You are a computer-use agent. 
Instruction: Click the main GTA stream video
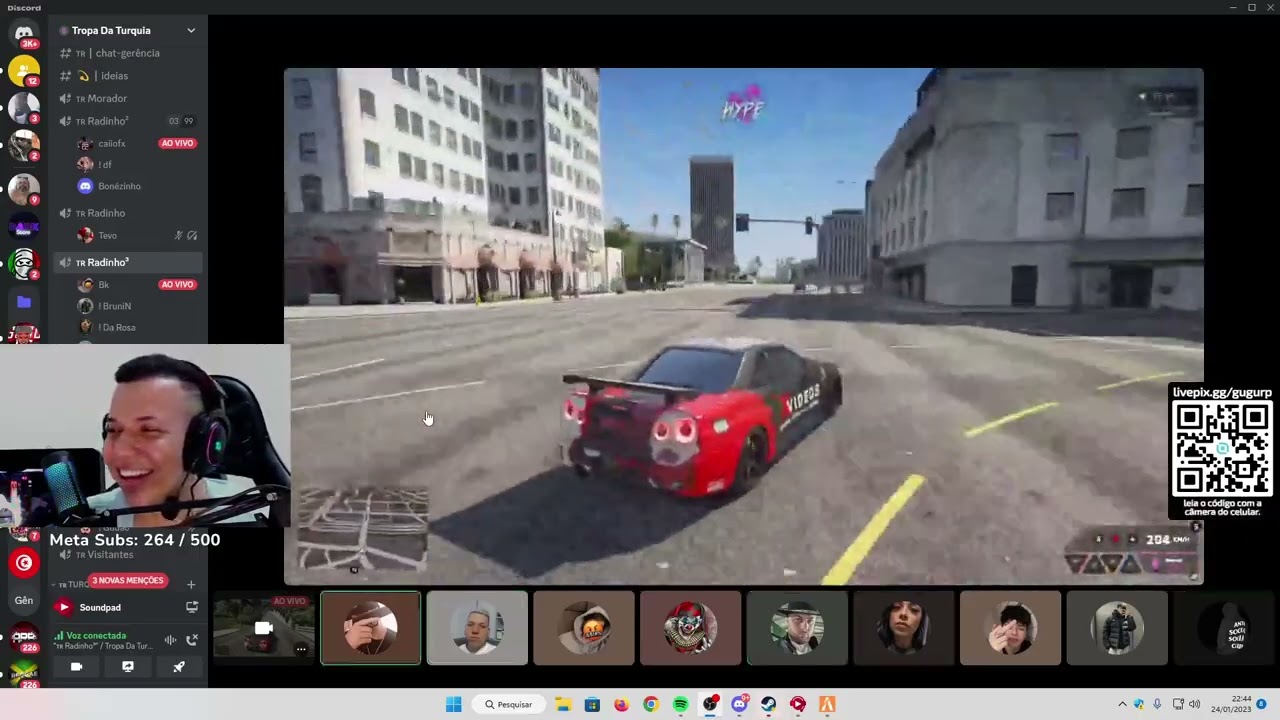click(743, 326)
